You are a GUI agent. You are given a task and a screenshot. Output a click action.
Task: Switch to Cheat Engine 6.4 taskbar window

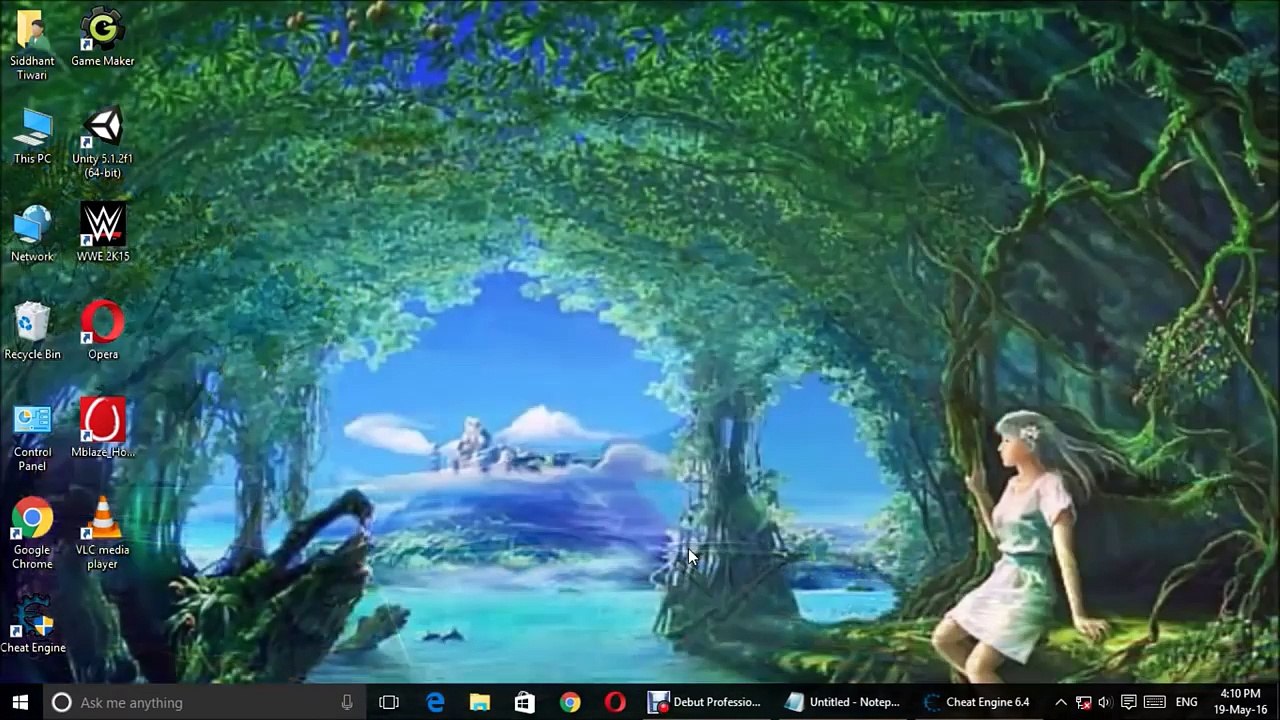pyautogui.click(x=977, y=702)
